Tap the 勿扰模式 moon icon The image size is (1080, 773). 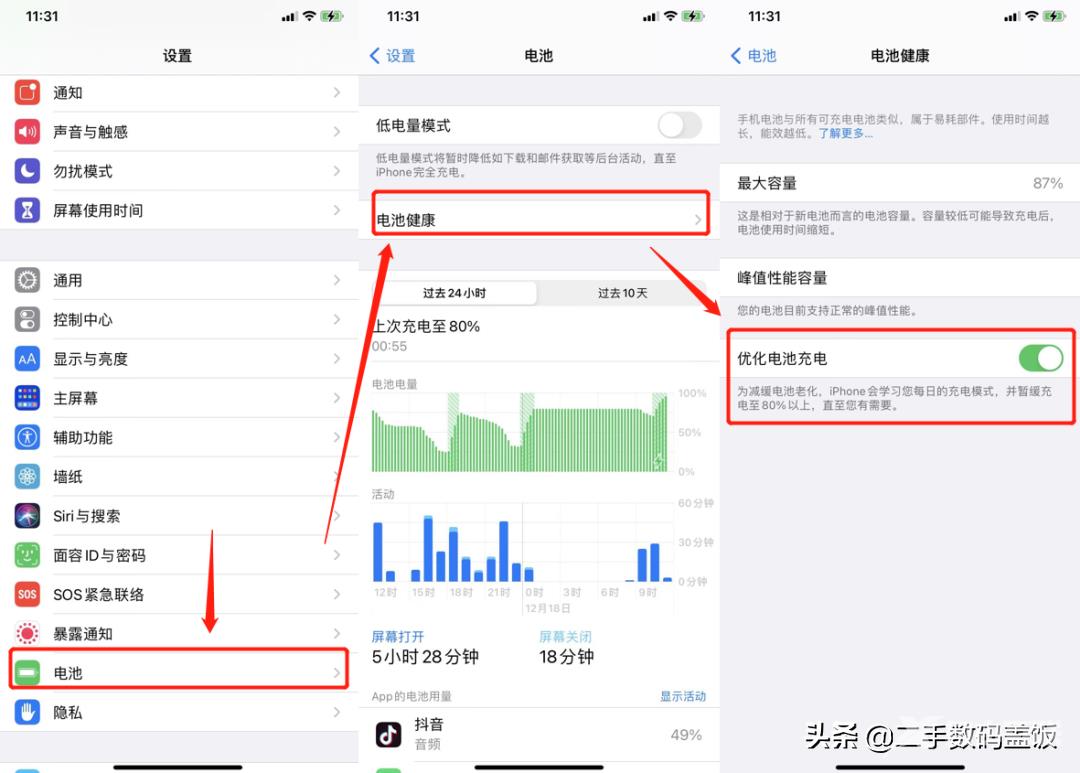point(28,171)
